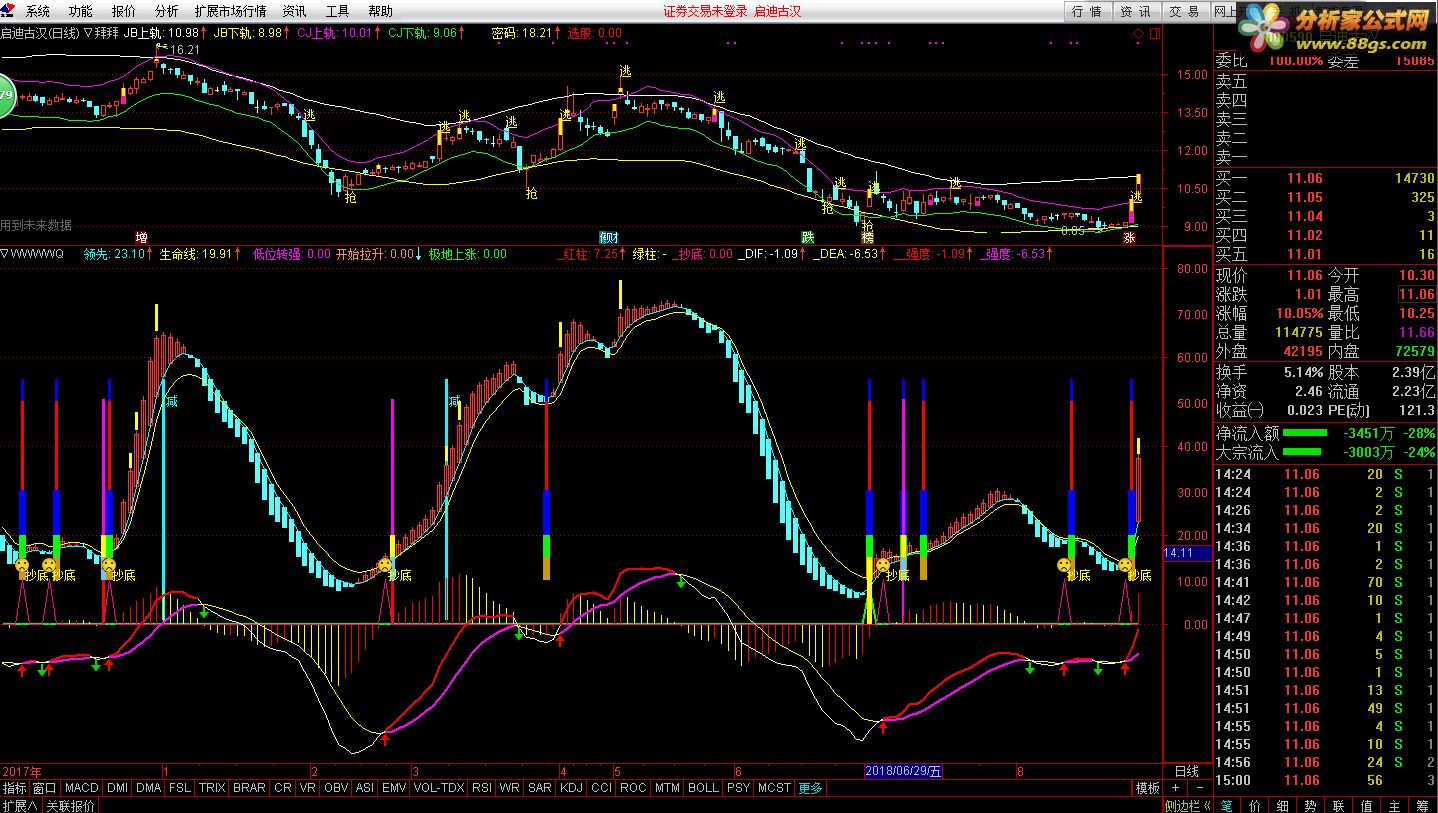Screen dimensions: 1438x813
Task: Collapse the sidebar using 侧边栏«
Action: pos(1188,805)
